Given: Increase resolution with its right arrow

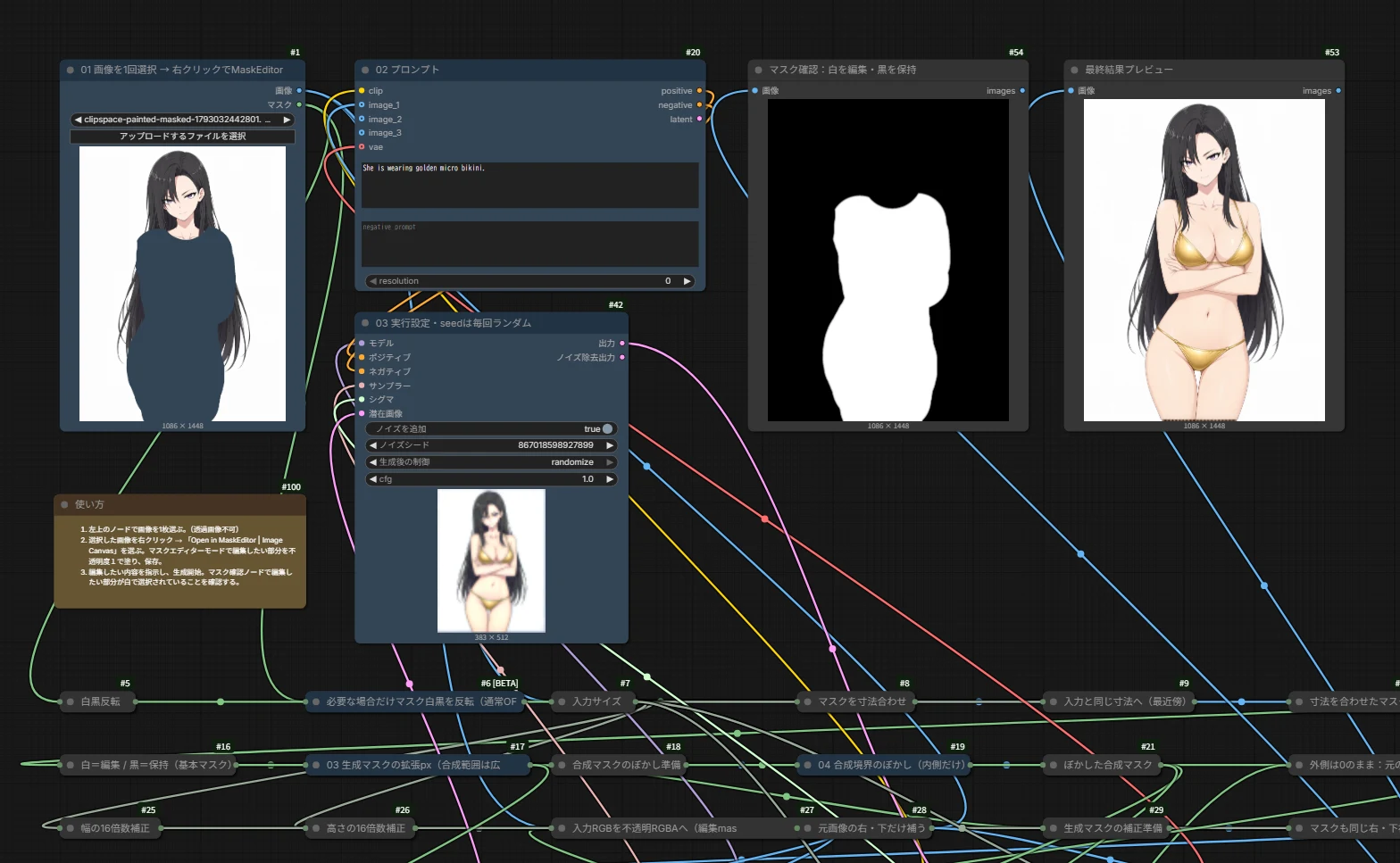Looking at the screenshot, I should point(687,281).
